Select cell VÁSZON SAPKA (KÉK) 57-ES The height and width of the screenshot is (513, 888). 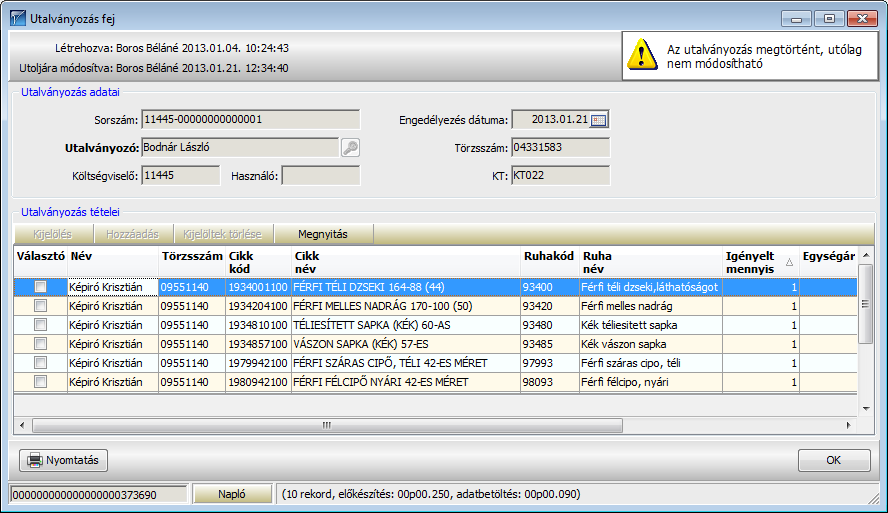pyautogui.click(x=405, y=344)
